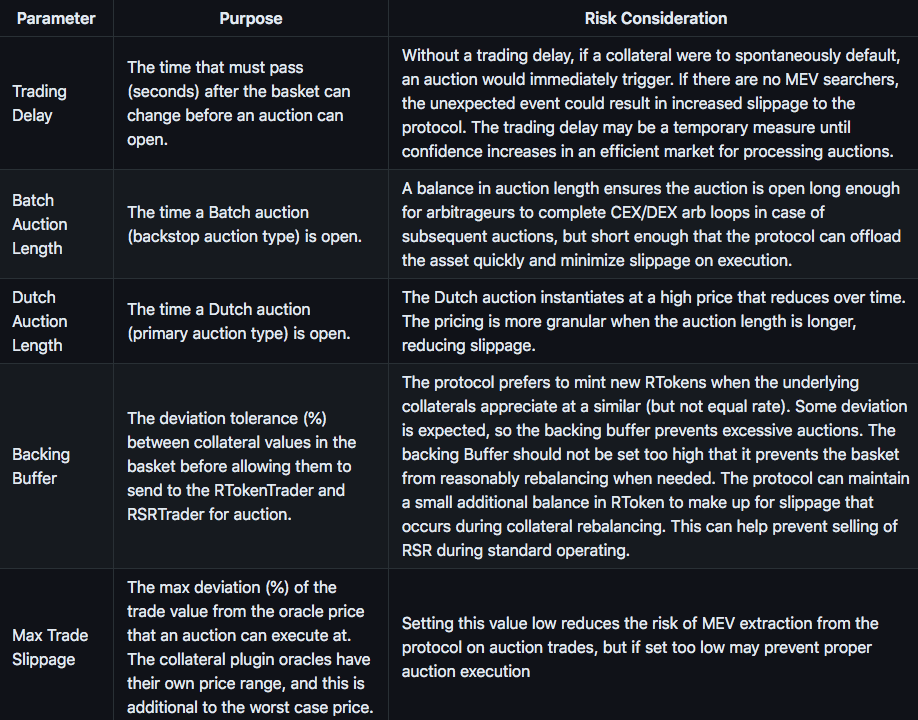The width and height of the screenshot is (918, 720).
Task: Select the Trading Delay parameter cell
Action: pyautogui.click(x=40, y=103)
